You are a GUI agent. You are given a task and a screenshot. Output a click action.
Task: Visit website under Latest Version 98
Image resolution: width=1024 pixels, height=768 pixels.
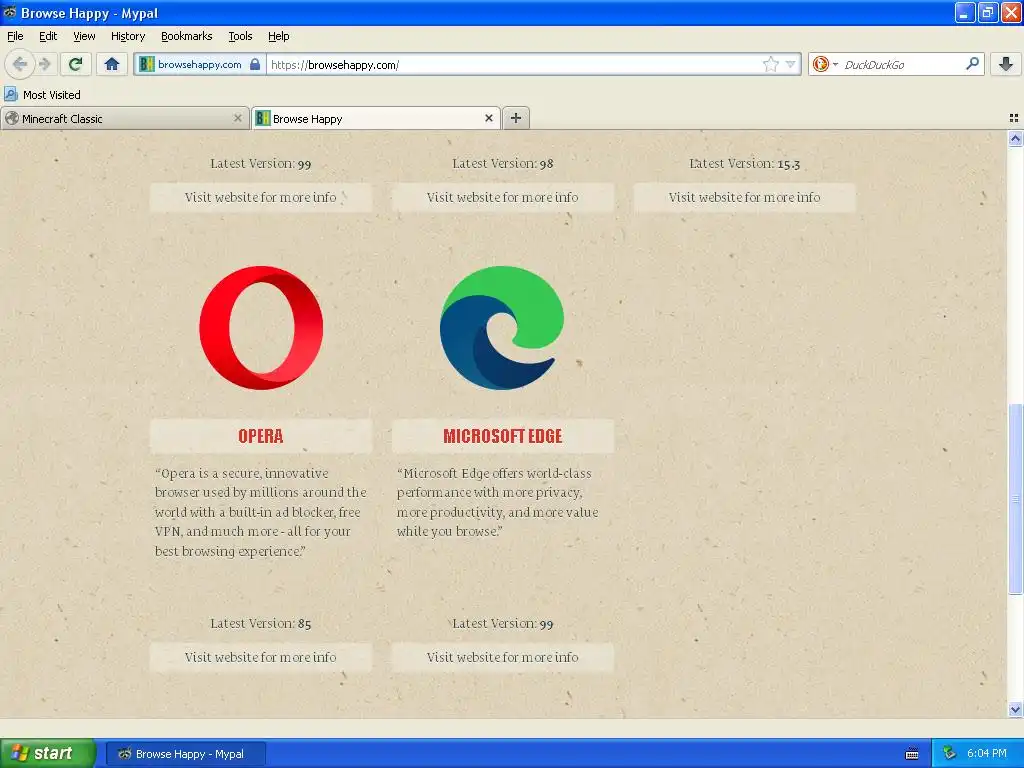coord(503,197)
